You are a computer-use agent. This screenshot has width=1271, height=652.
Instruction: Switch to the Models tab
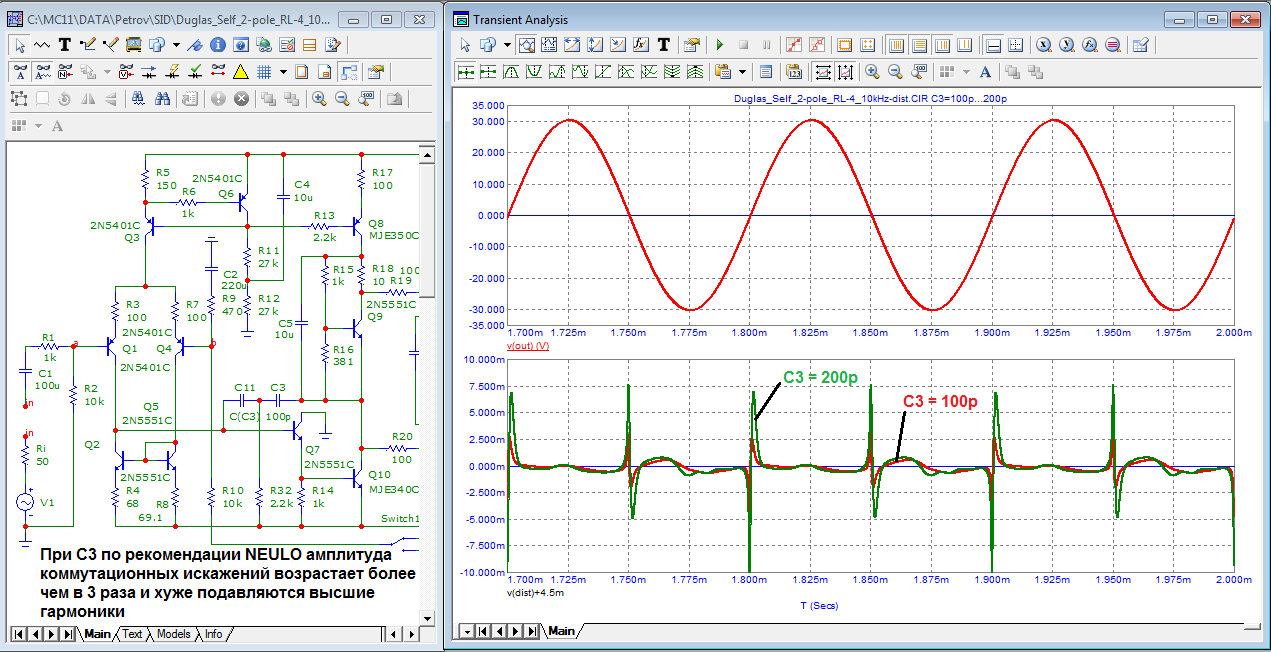coord(173,634)
